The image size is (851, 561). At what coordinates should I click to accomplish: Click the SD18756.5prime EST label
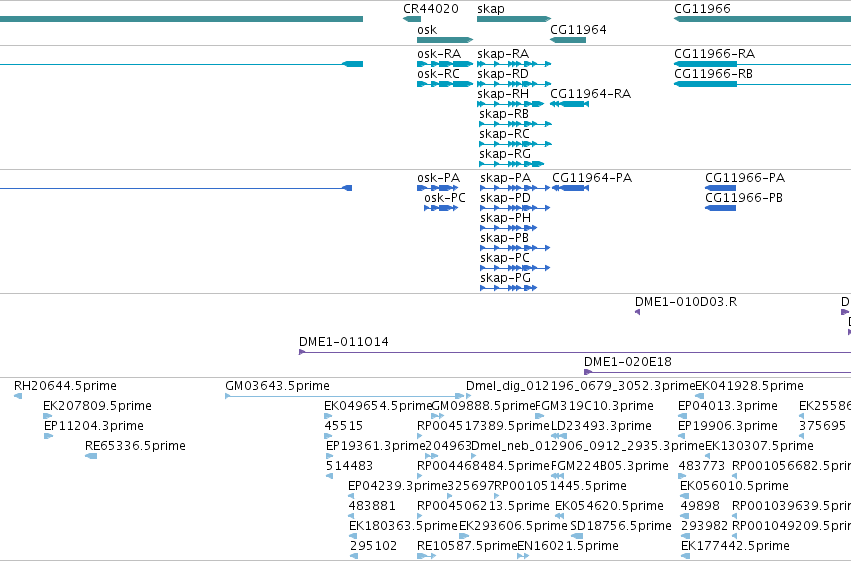pyautogui.click(x=621, y=527)
